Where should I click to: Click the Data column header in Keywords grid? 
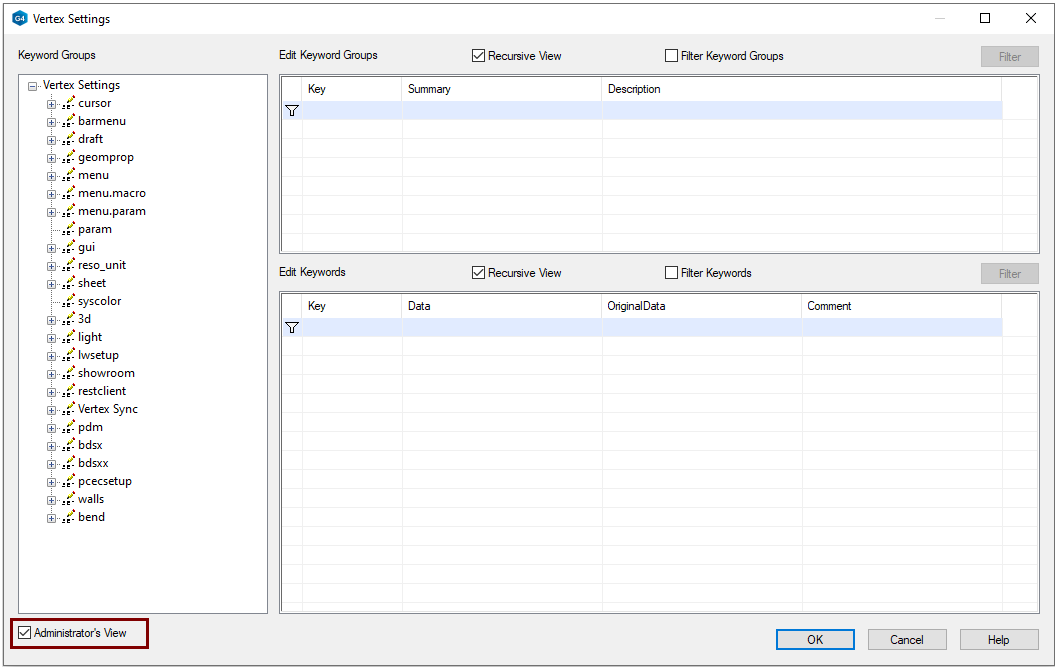501,306
